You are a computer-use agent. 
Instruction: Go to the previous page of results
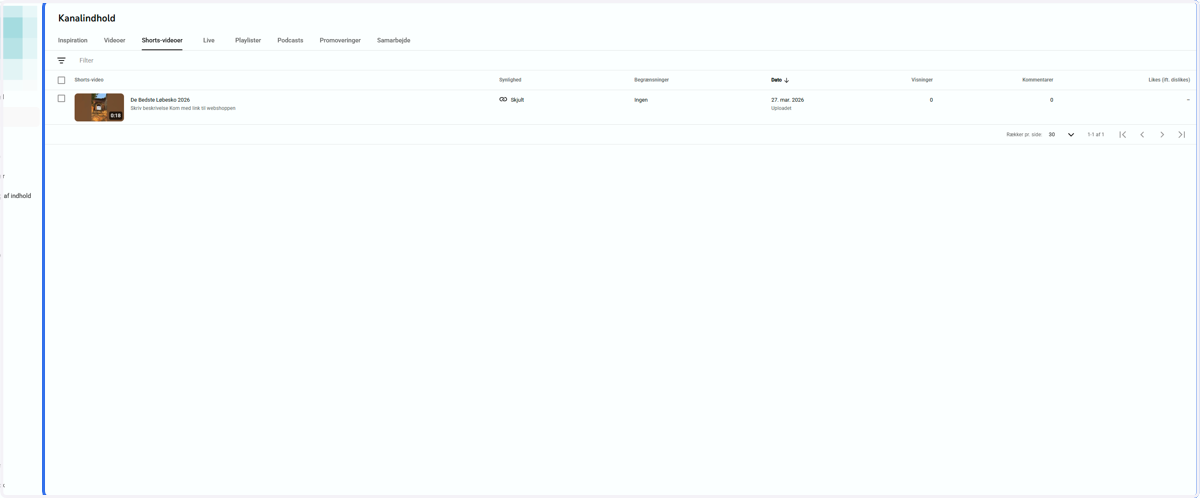coord(1142,134)
